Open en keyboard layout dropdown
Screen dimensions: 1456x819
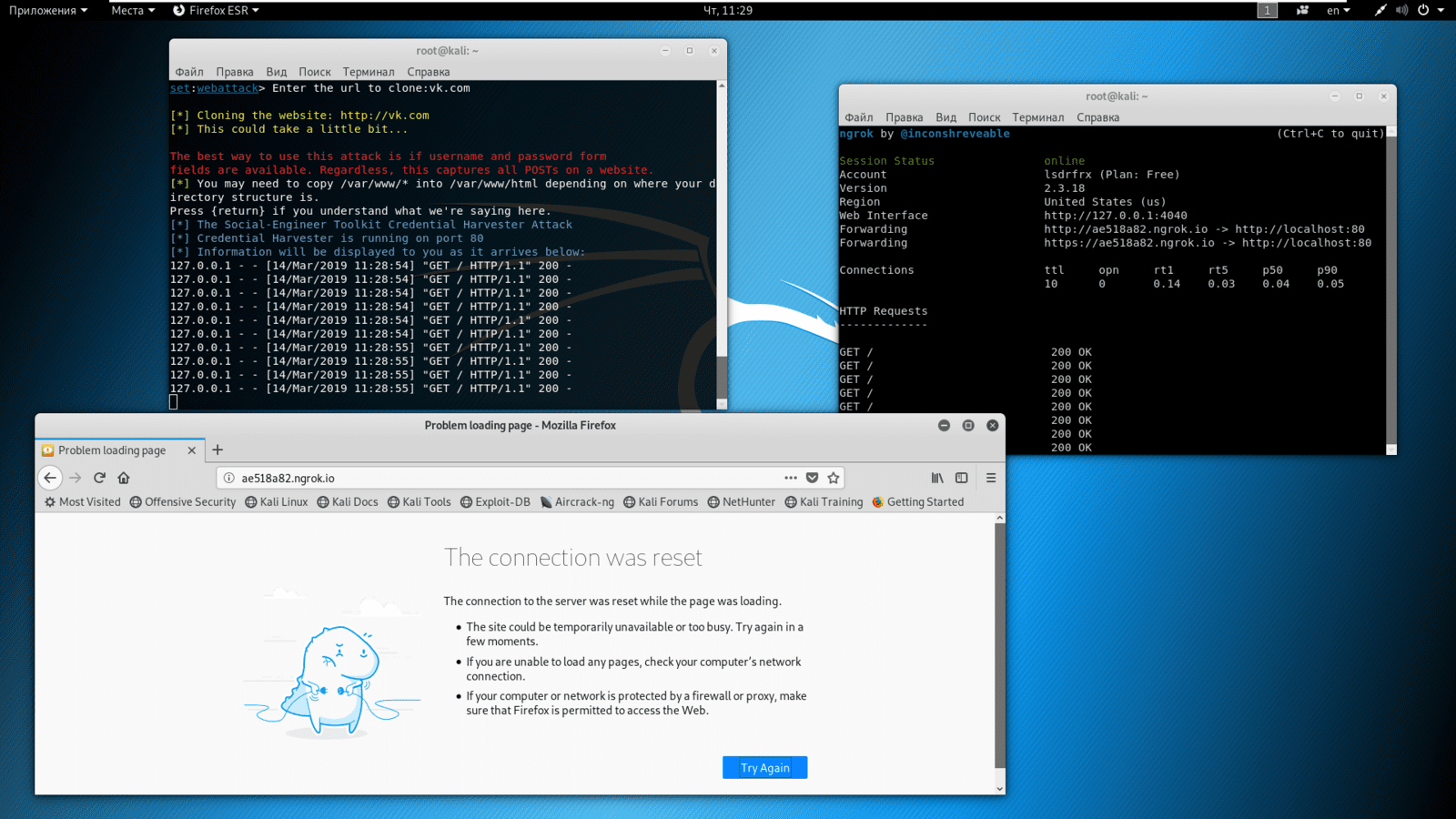1338,10
